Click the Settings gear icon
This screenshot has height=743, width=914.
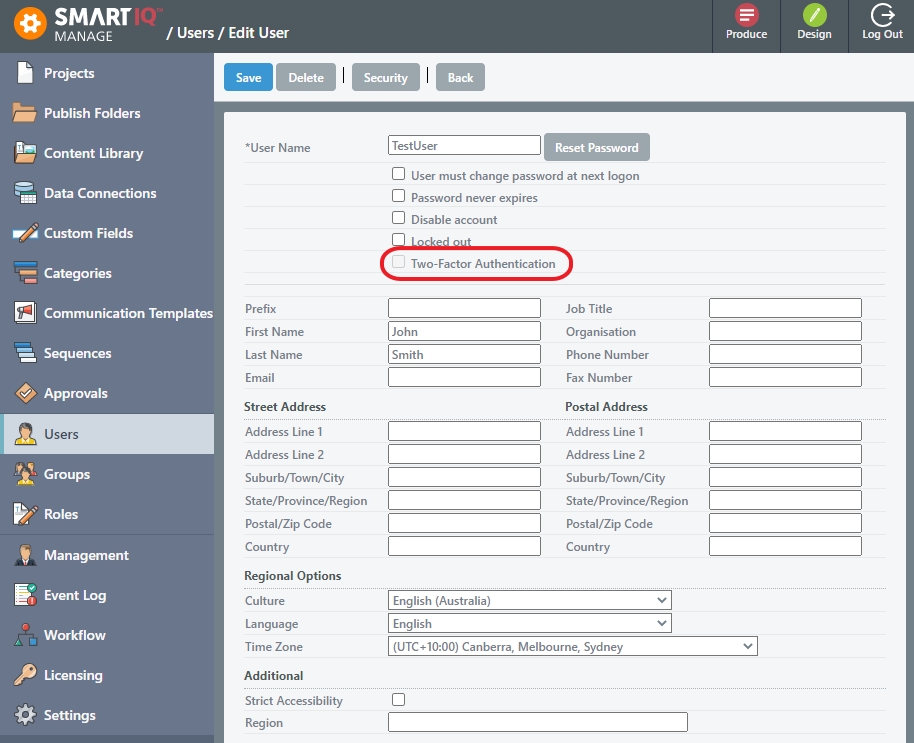point(25,714)
